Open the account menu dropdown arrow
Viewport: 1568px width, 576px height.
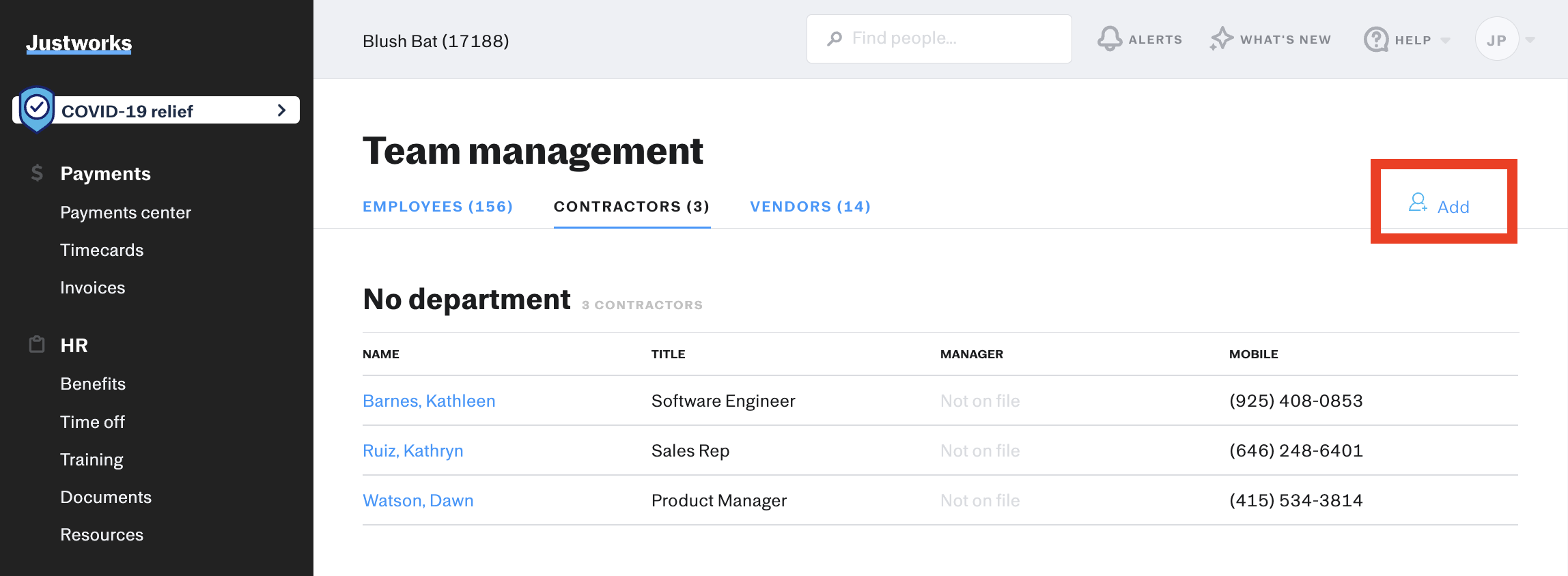[1530, 40]
